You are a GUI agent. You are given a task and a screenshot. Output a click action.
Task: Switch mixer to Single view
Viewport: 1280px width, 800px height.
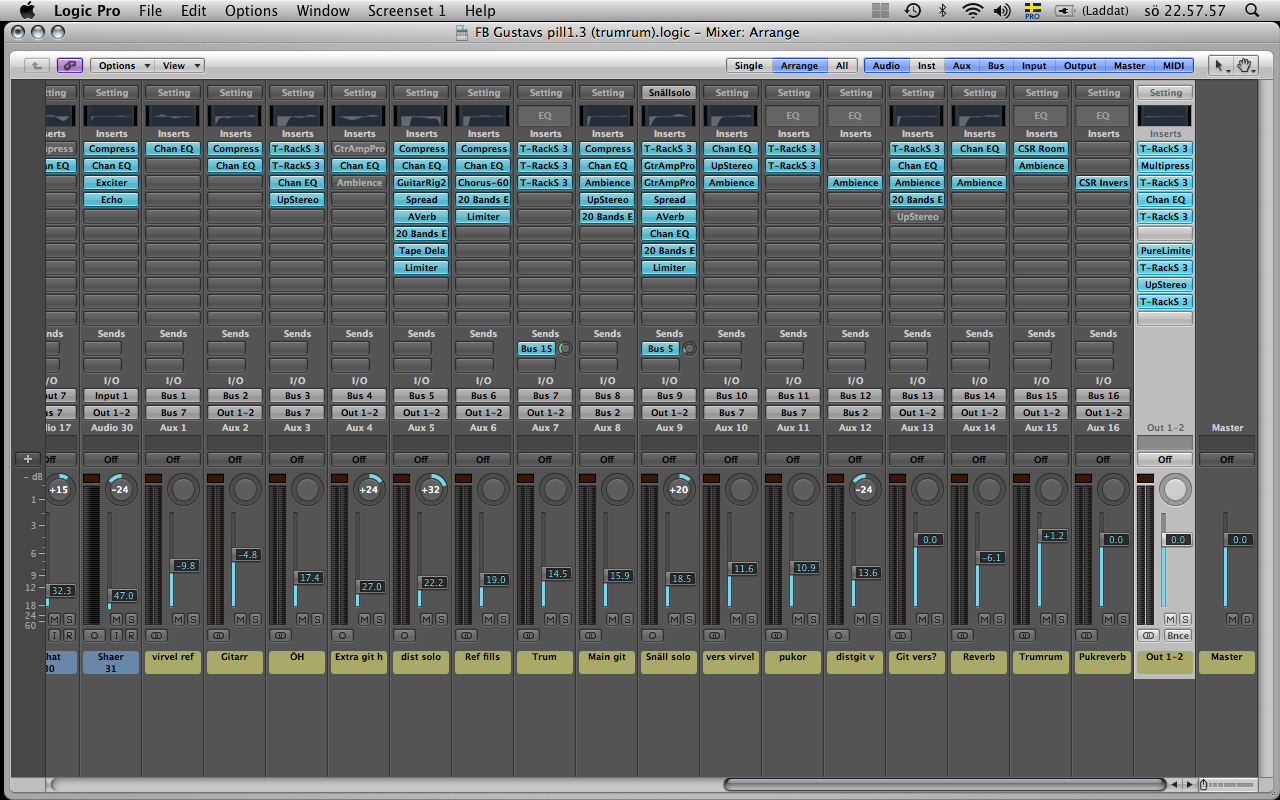[x=749, y=65]
